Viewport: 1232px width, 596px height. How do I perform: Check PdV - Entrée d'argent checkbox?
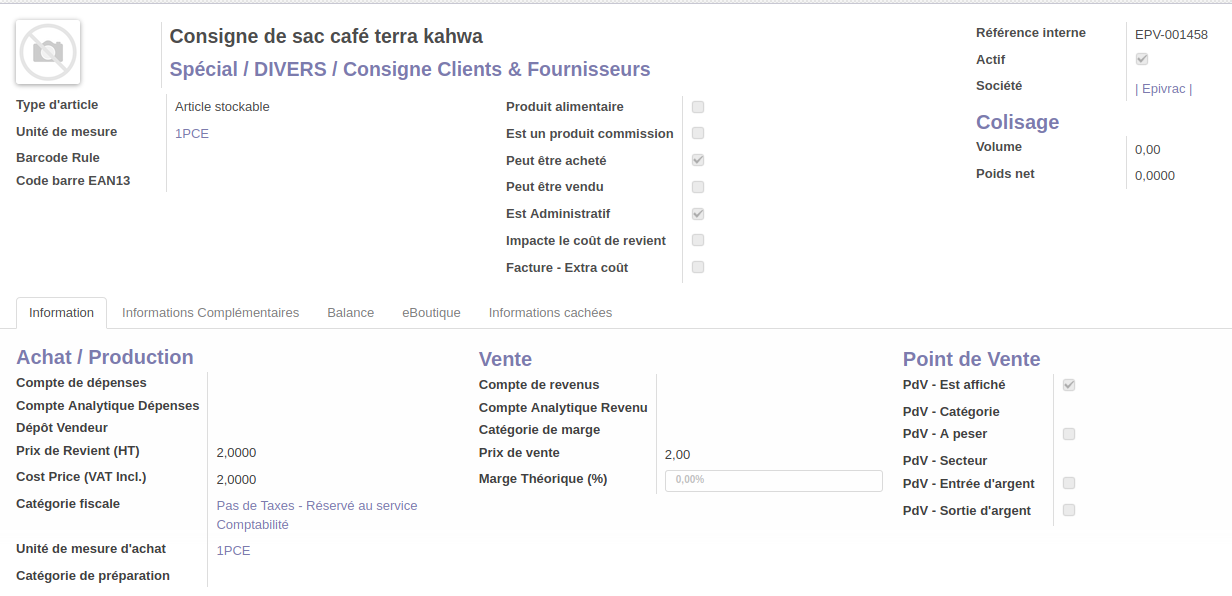tap(1069, 483)
